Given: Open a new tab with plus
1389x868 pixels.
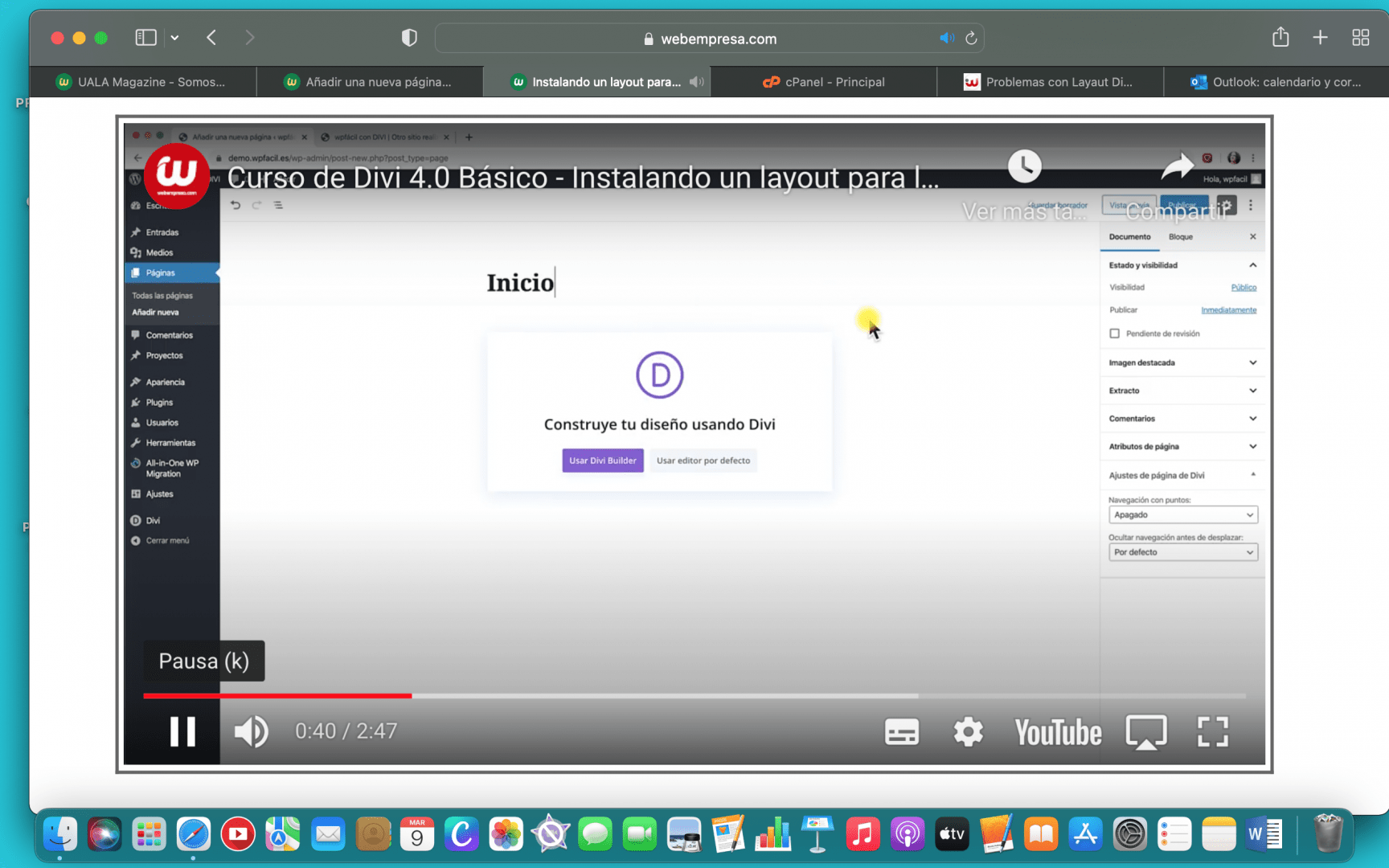Looking at the screenshot, I should [x=1320, y=38].
